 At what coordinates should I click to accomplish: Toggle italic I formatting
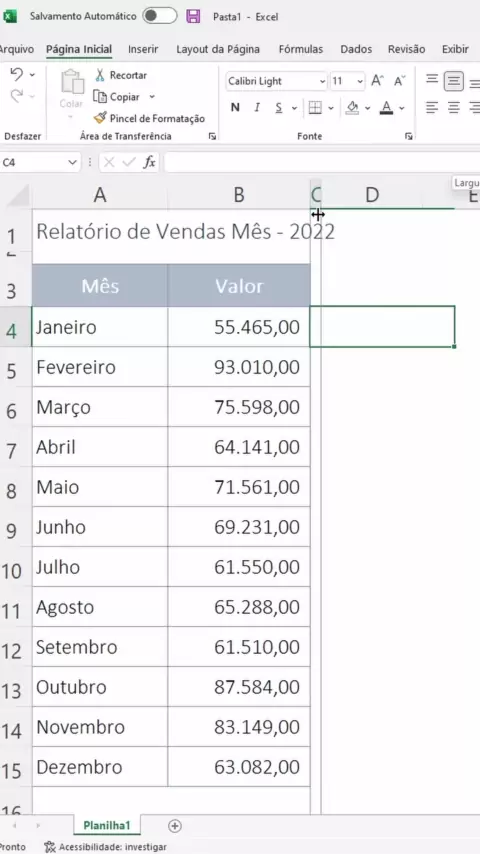tap(257, 107)
